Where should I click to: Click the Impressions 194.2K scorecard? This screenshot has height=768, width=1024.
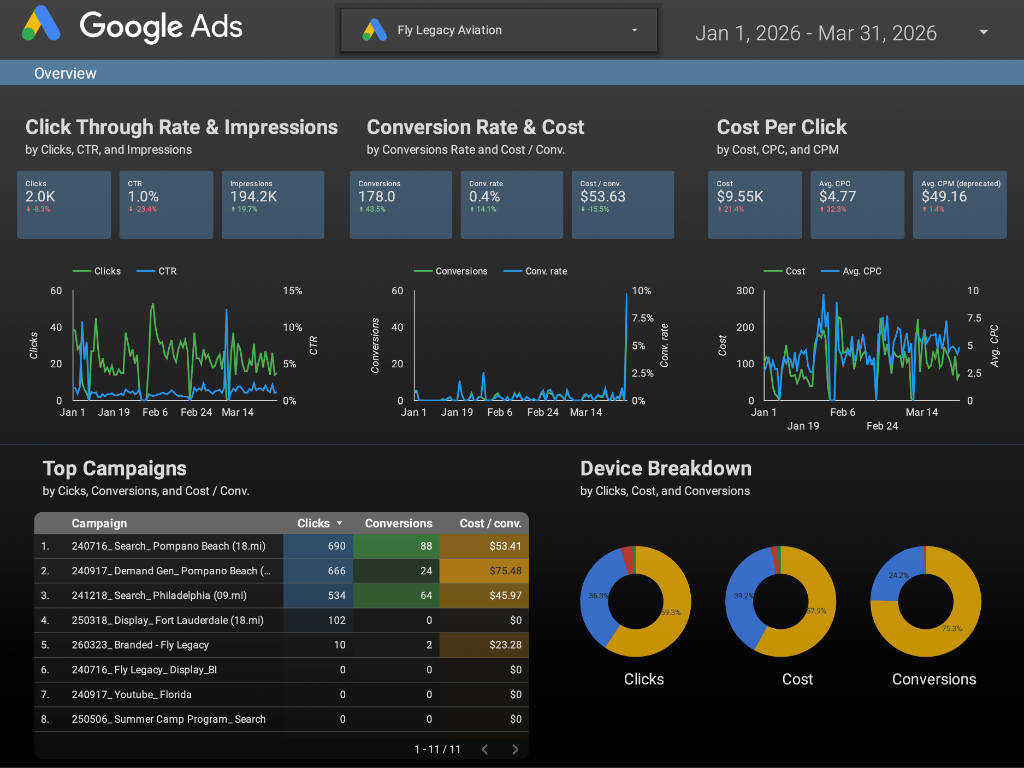pos(273,204)
